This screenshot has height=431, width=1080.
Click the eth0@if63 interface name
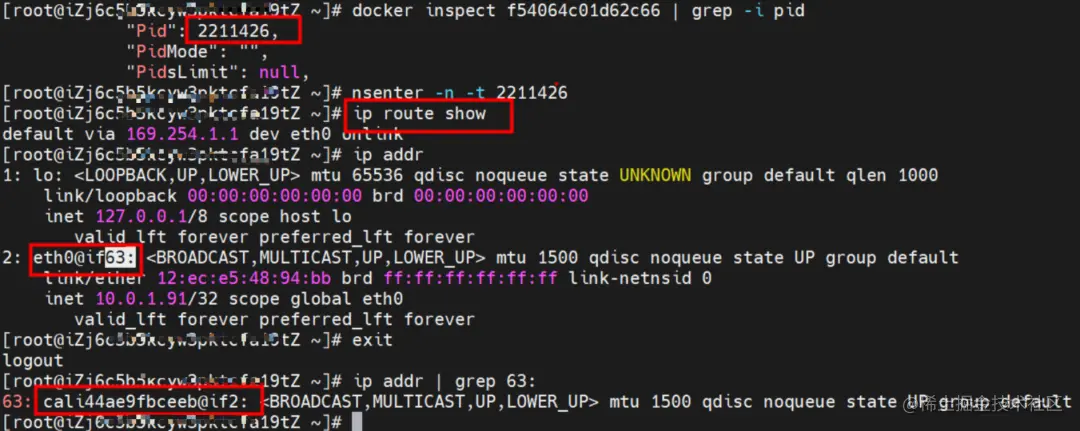pos(86,257)
